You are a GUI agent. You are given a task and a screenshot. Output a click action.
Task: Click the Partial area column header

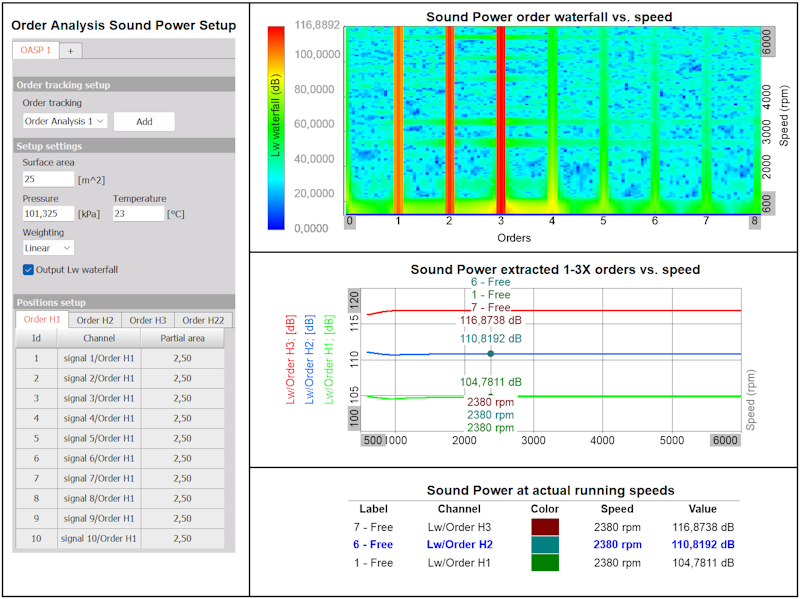(183, 338)
